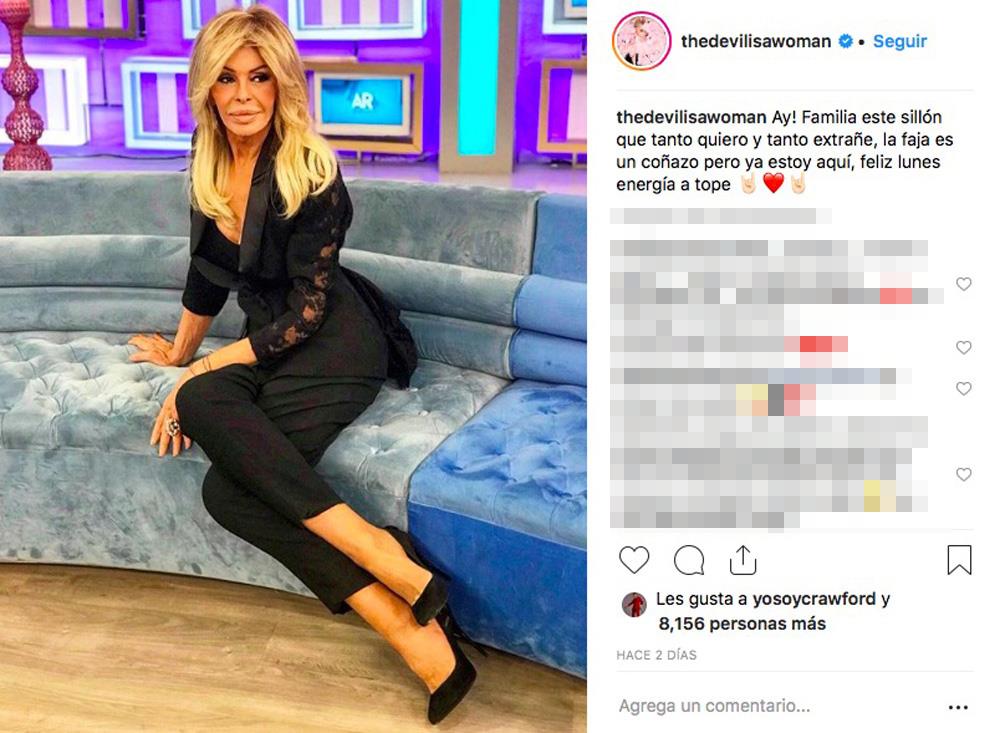Like the second blurred comment

tap(964, 347)
